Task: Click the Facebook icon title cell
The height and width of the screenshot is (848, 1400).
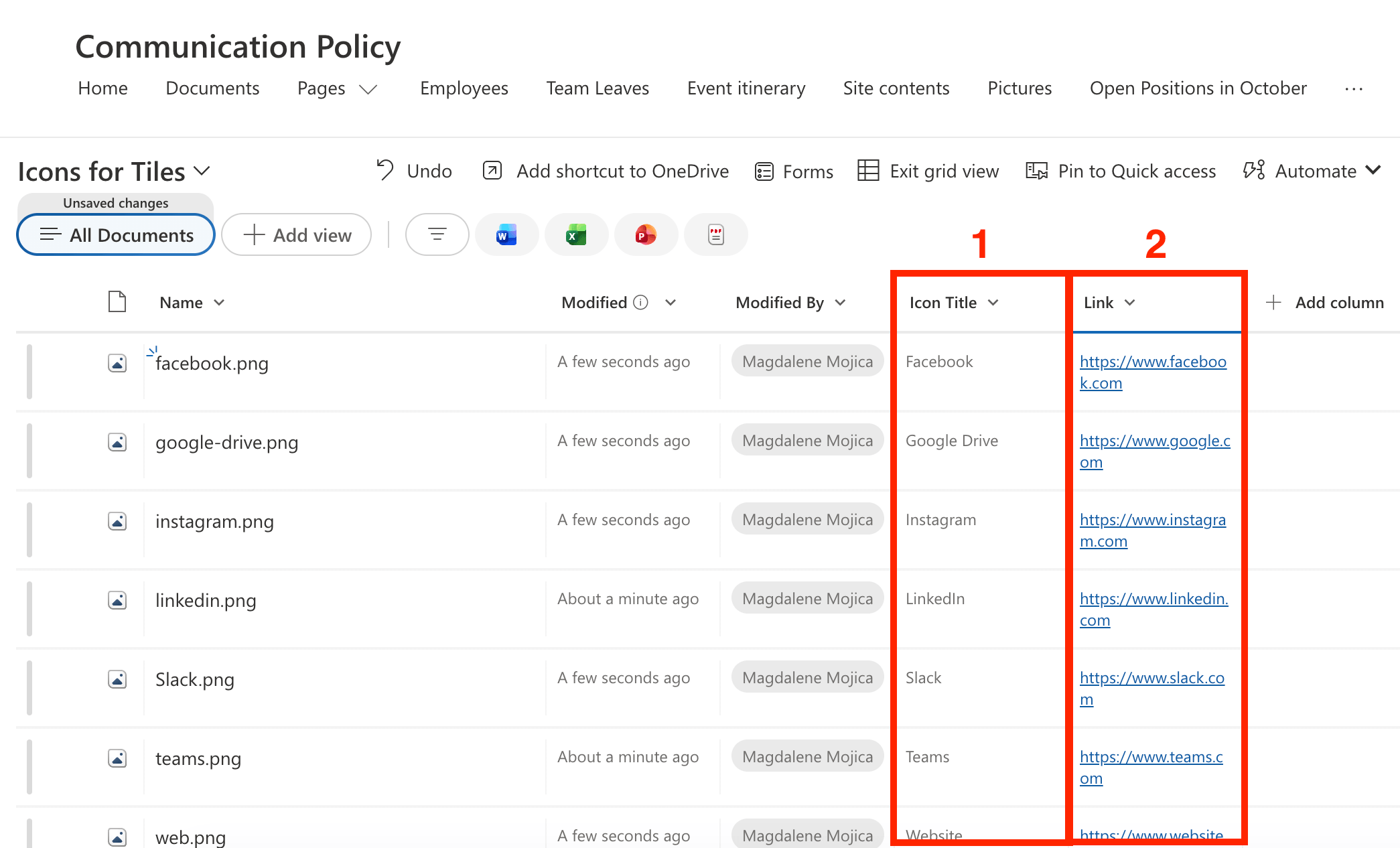Action: point(939,362)
